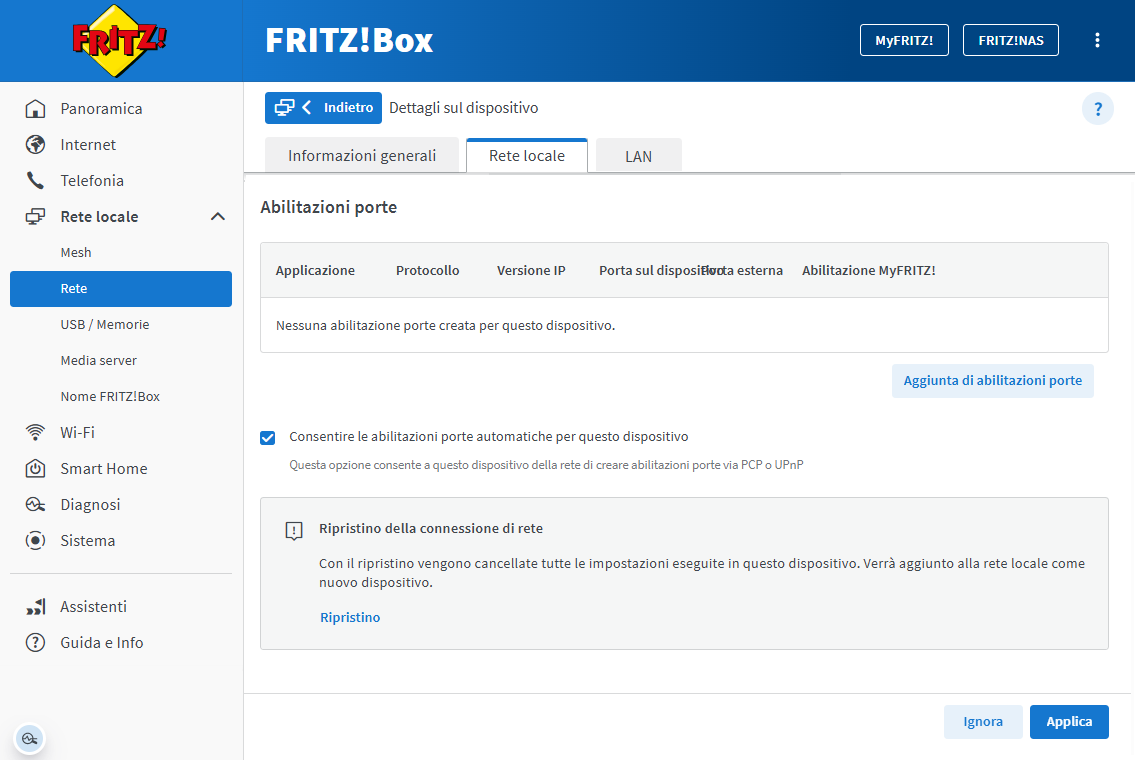Click the Internet globe icon
Screen dimensions: 1135x760
35,145
